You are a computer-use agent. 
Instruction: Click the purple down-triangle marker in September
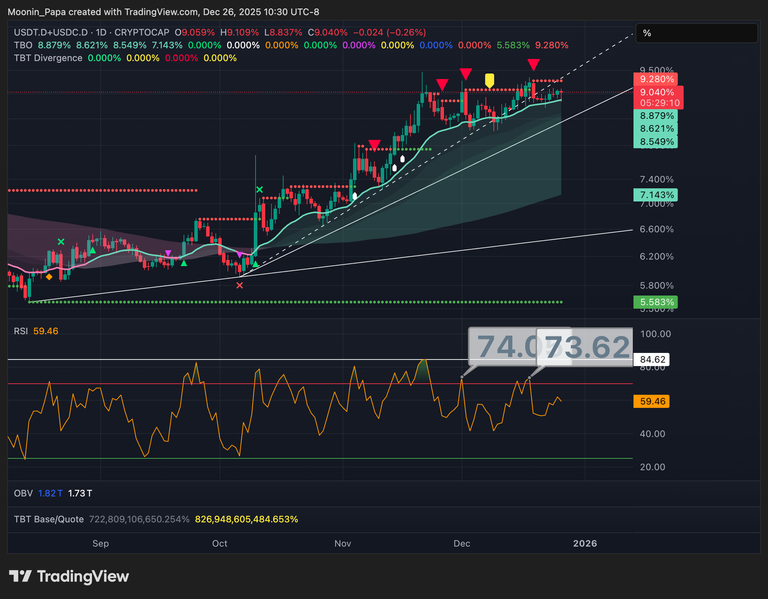click(x=168, y=253)
